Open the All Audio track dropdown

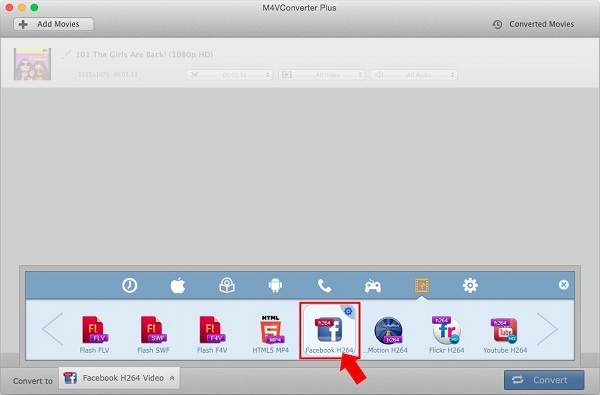[414, 75]
